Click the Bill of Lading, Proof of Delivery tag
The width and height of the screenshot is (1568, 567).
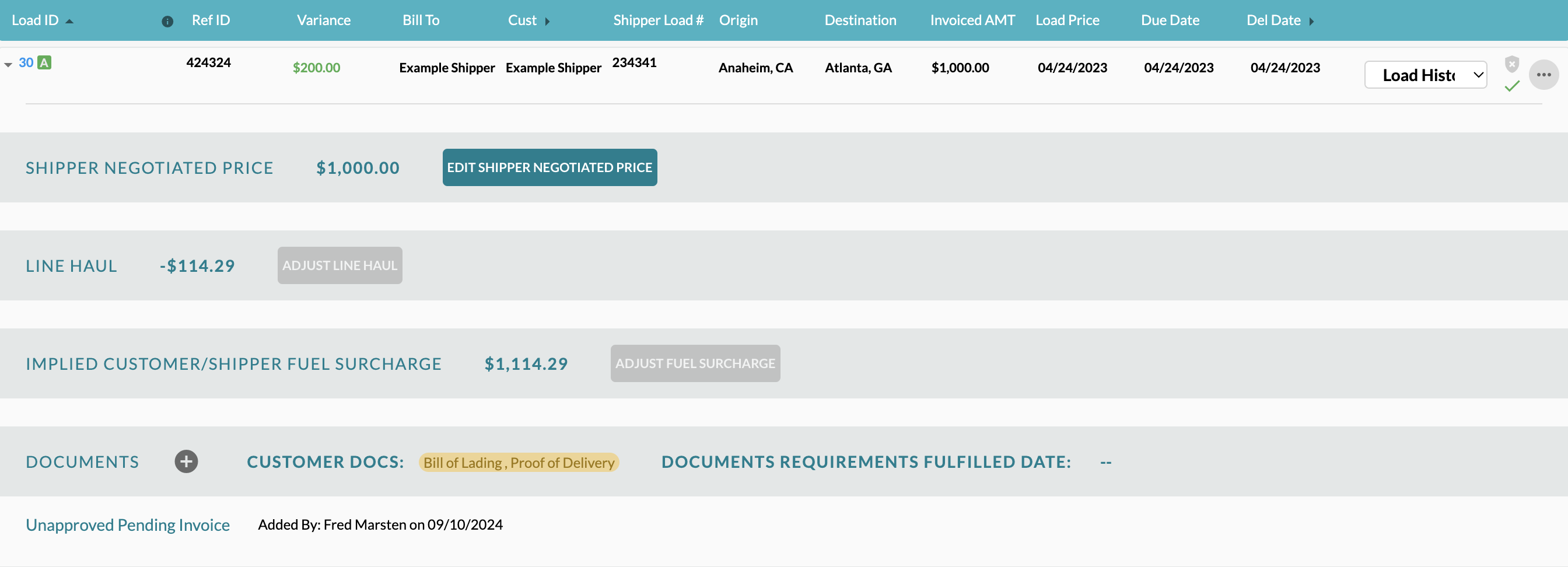518,463
